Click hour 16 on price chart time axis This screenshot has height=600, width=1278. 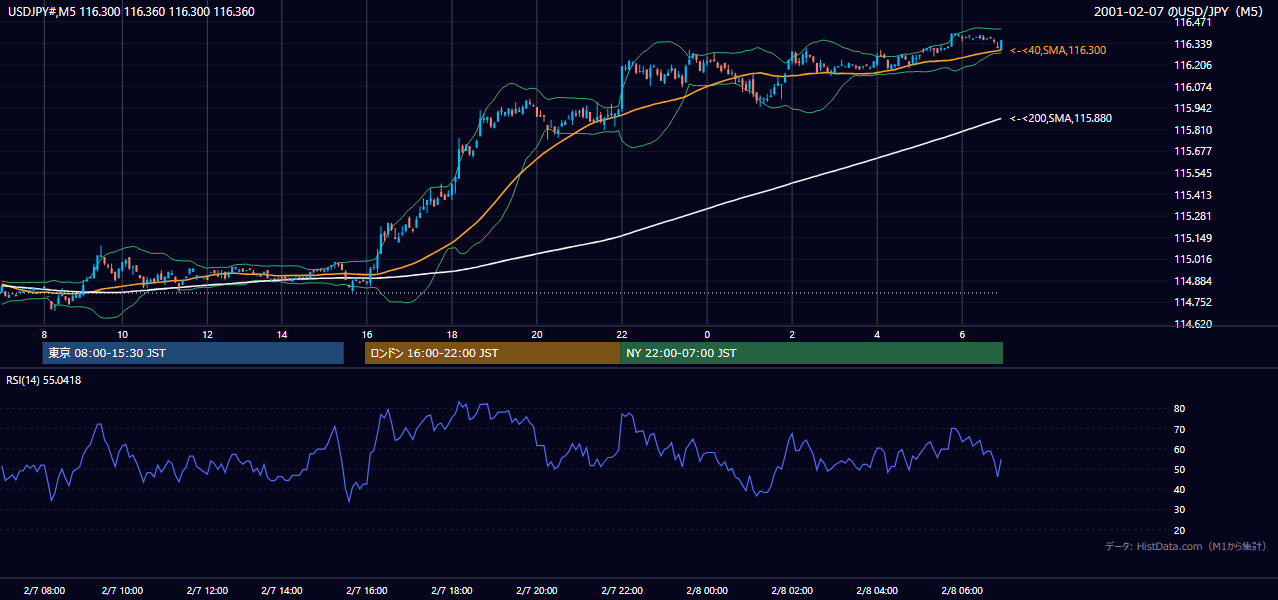[367, 334]
